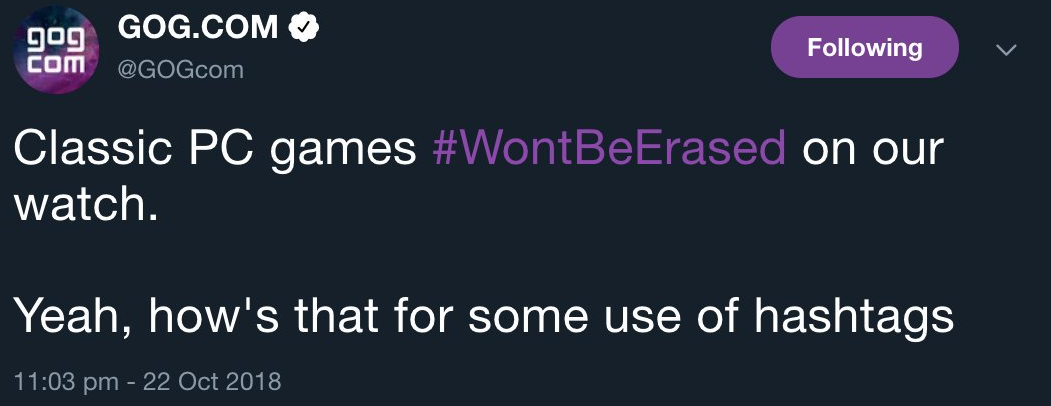
Task: Click the GOG.com profile avatar
Action: pos(56,48)
